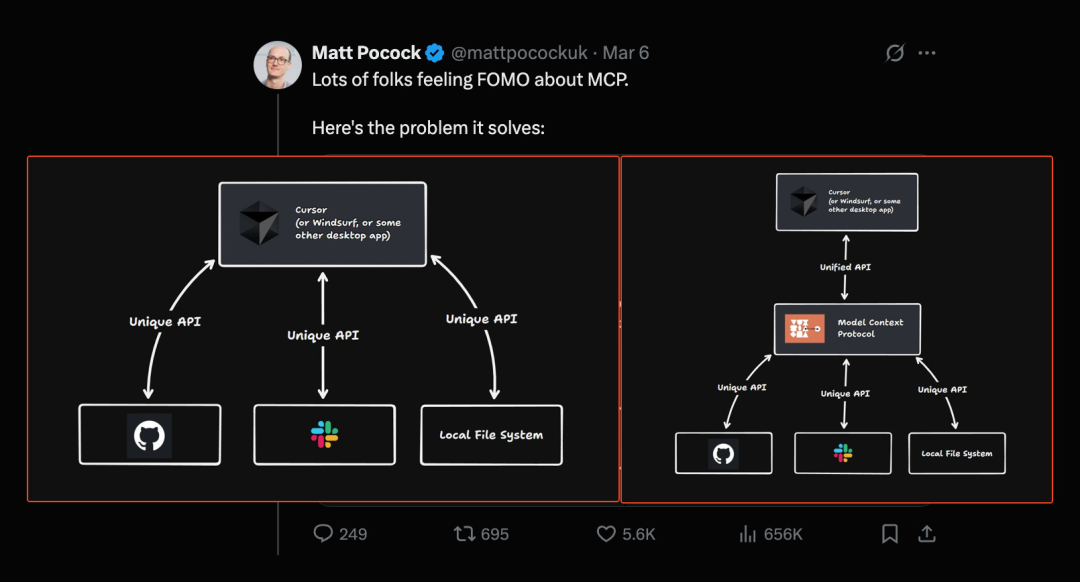Screen dimensions: 1080x582
Task: Click the reply comment icon
Action: pyautogui.click(x=323, y=534)
